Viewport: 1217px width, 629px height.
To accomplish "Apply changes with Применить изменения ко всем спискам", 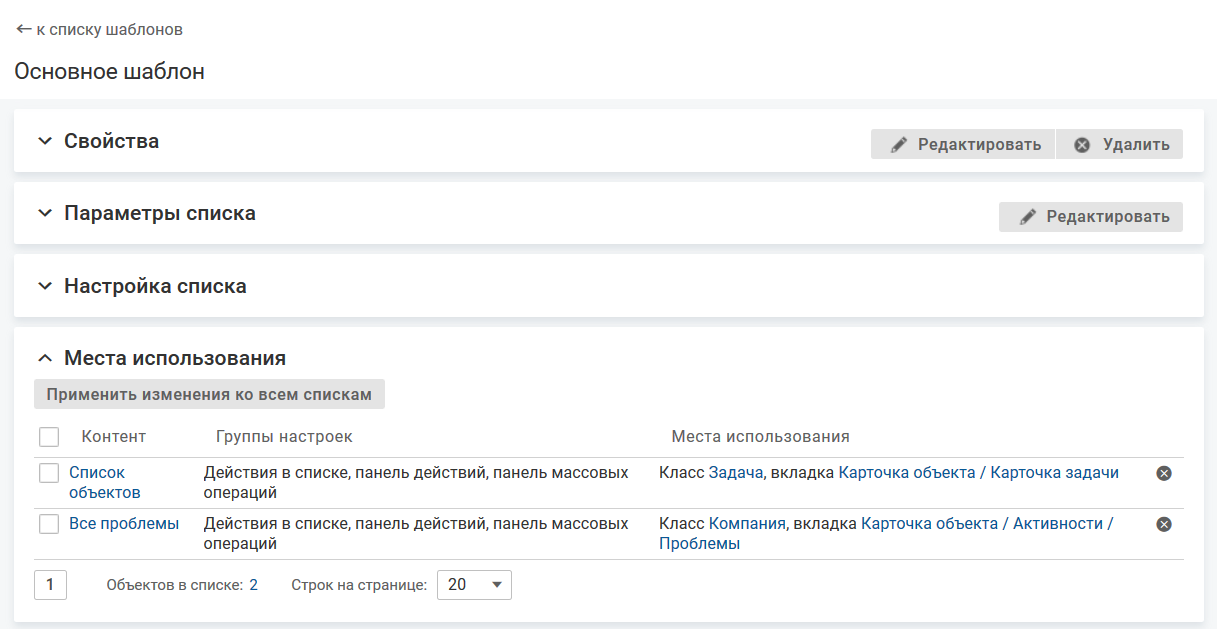I will pyautogui.click(x=209, y=394).
